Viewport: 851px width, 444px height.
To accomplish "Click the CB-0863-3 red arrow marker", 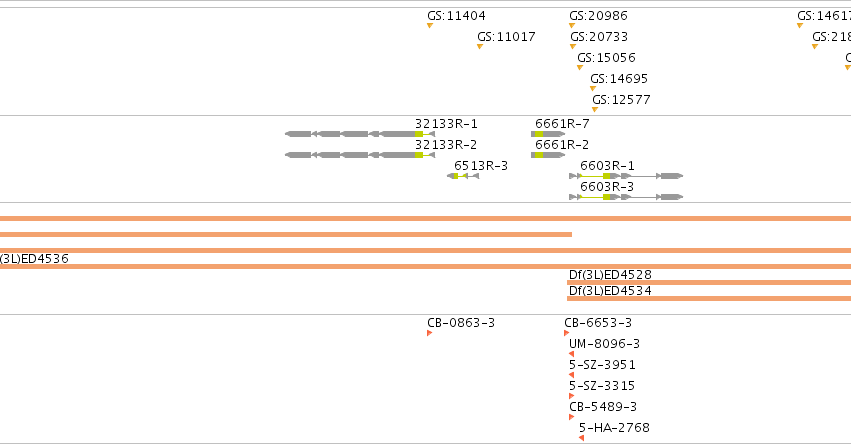I will click(429, 333).
